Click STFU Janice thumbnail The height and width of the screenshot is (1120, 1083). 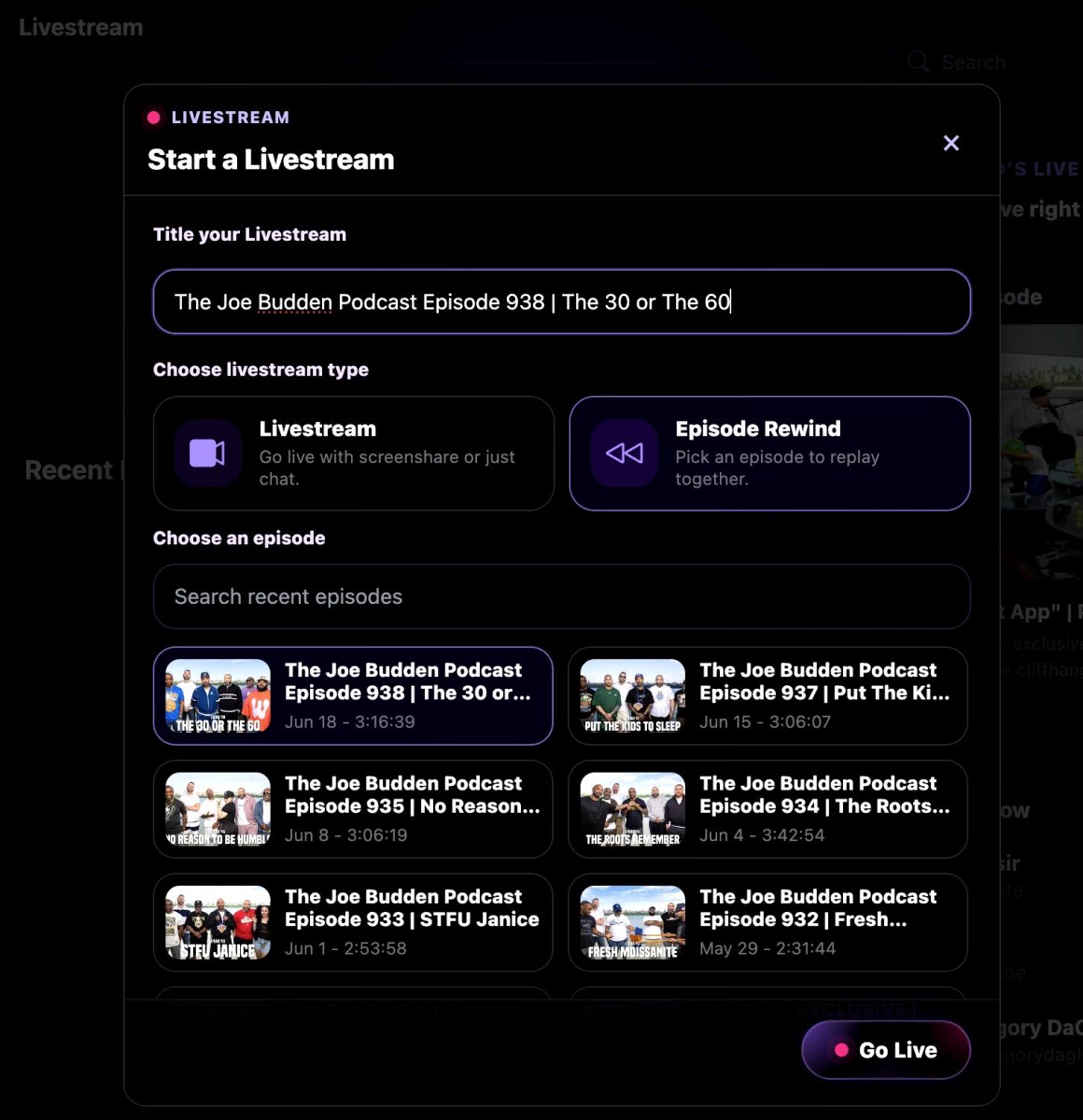(x=218, y=922)
